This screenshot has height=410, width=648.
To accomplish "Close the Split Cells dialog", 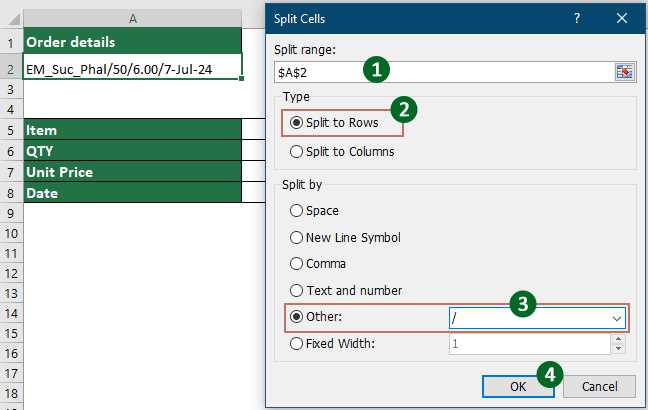I will coord(622,18).
